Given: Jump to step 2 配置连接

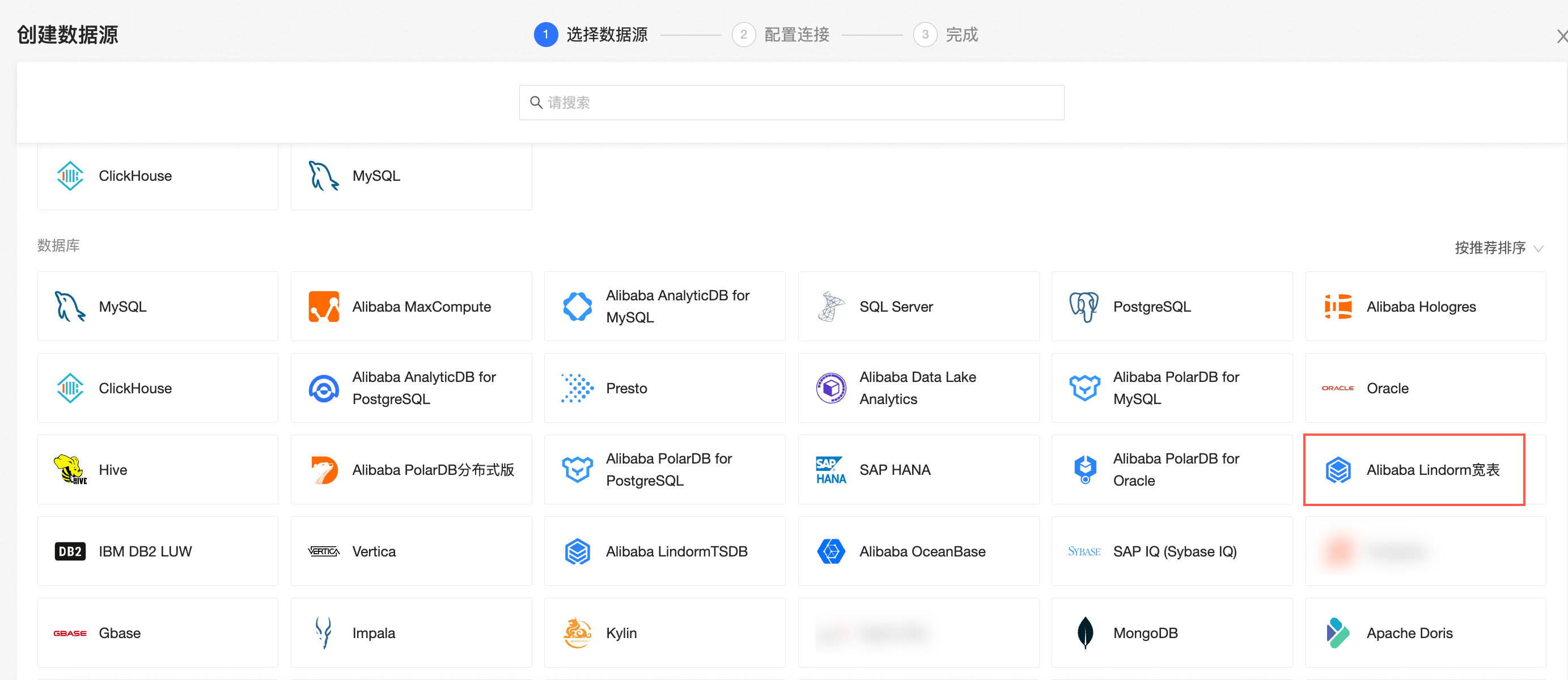Looking at the screenshot, I should [x=781, y=35].
